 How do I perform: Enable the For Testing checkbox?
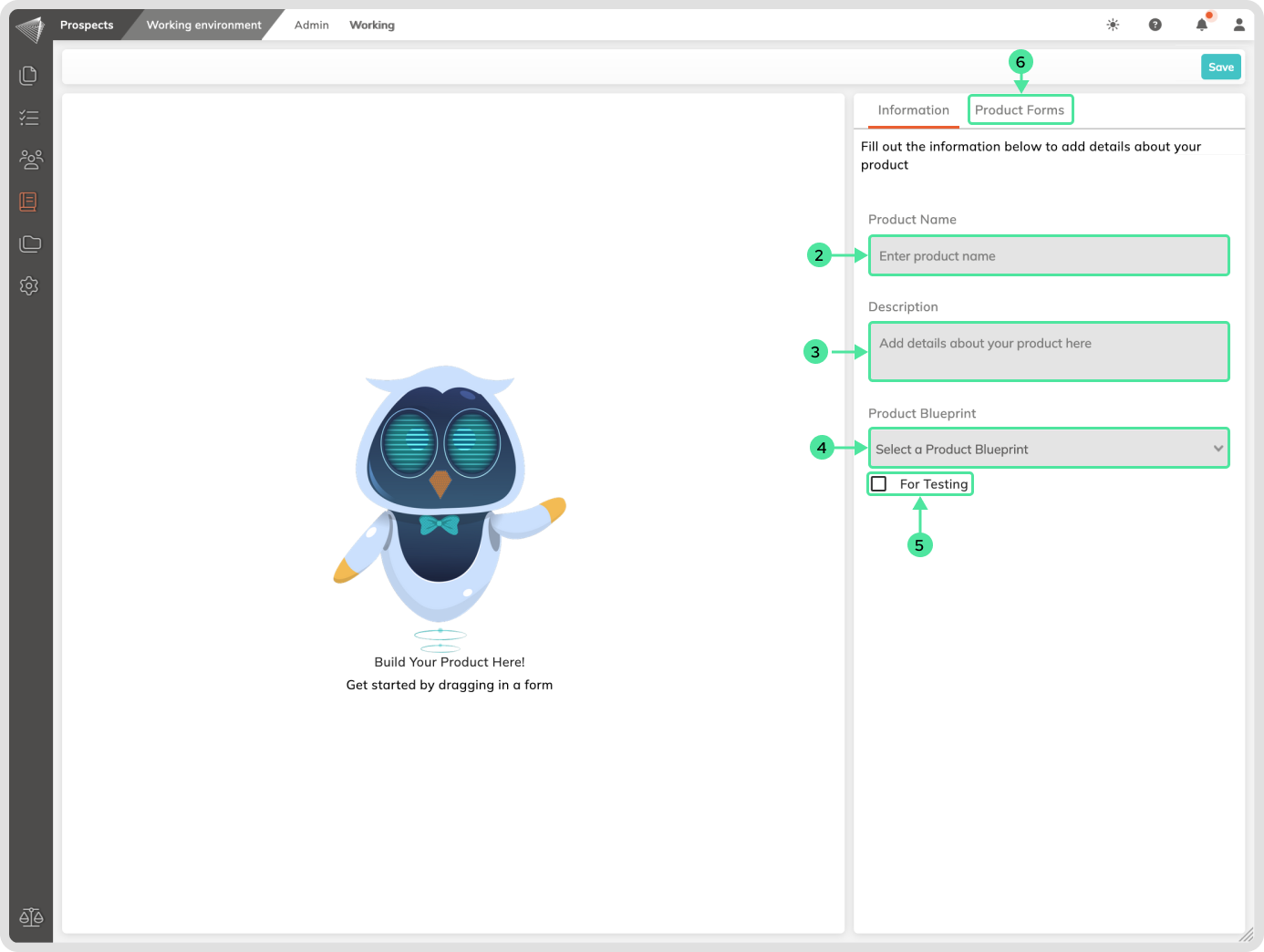click(x=879, y=484)
